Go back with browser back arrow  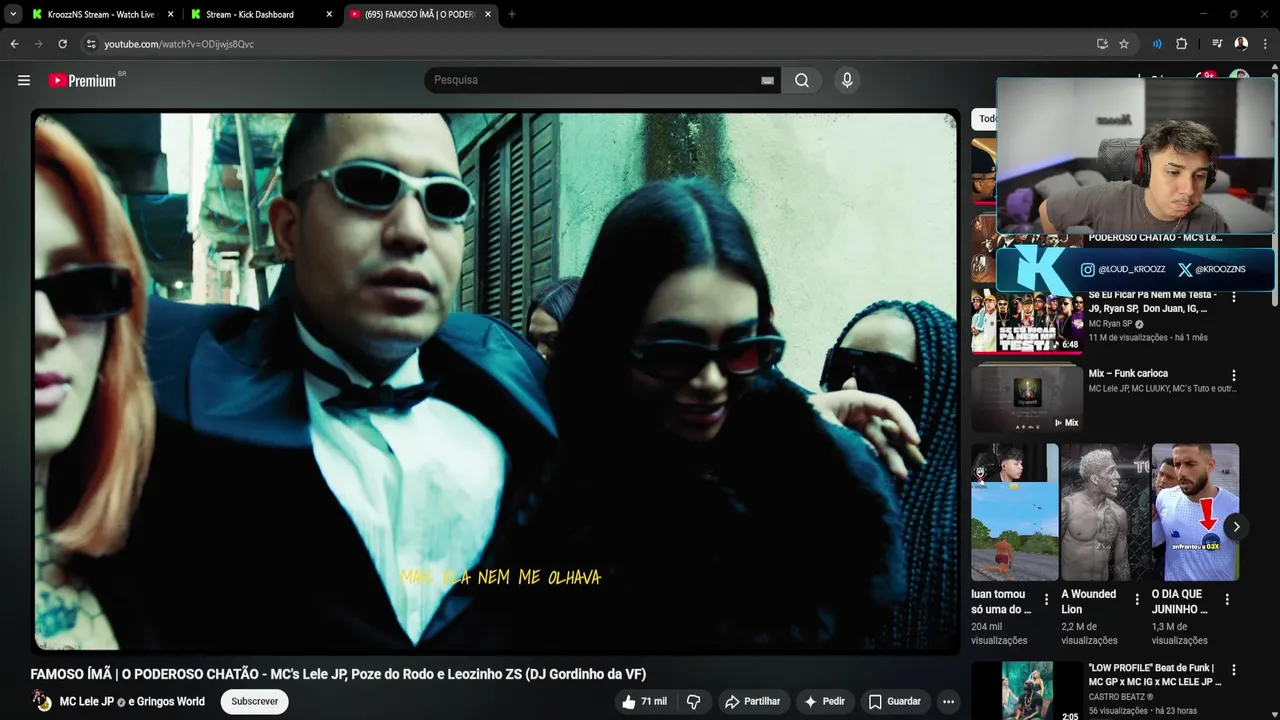coord(14,44)
